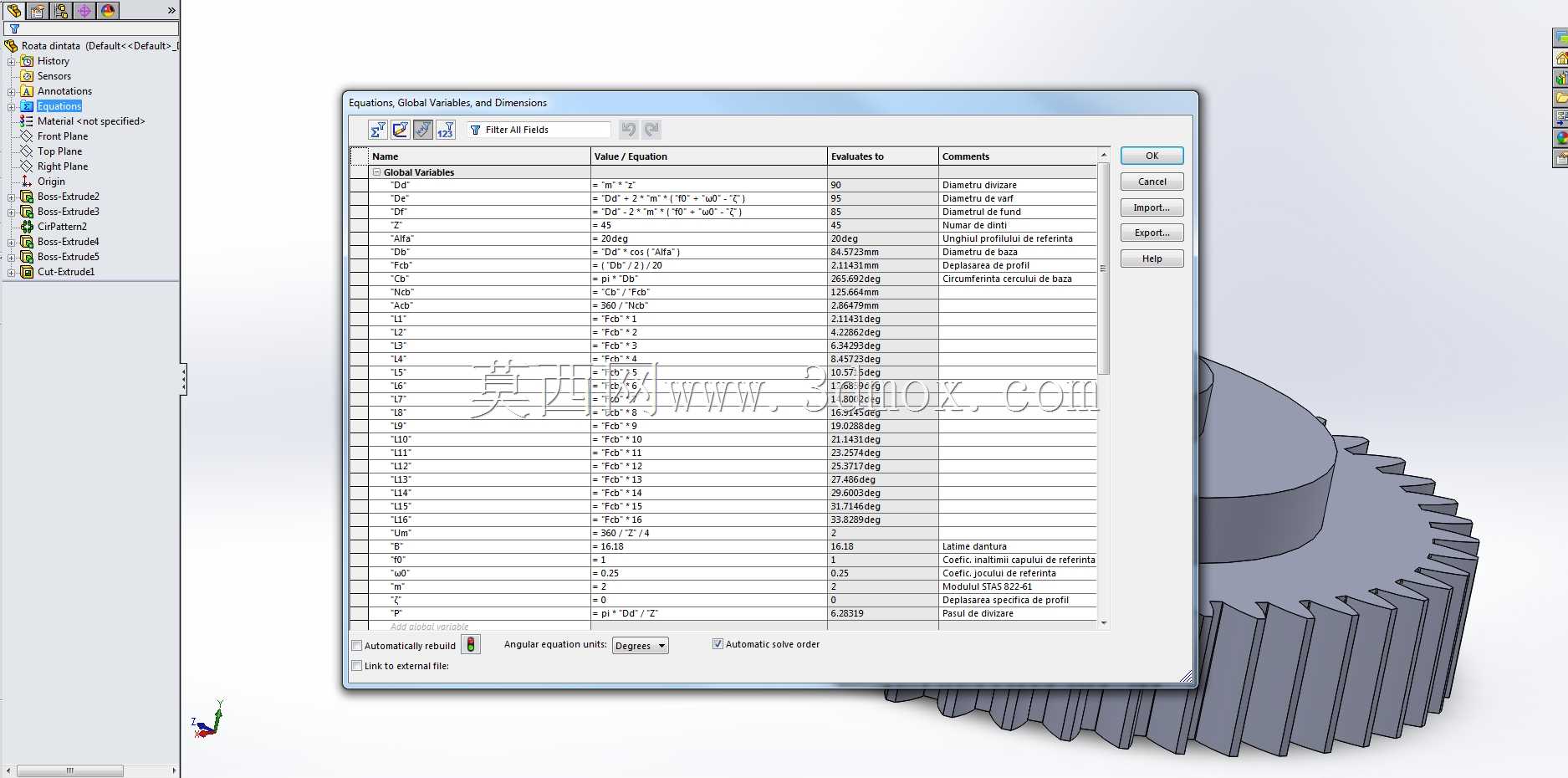Select the "Alfa" variable name cell
Screen dimensions: 1568x778
[479, 238]
